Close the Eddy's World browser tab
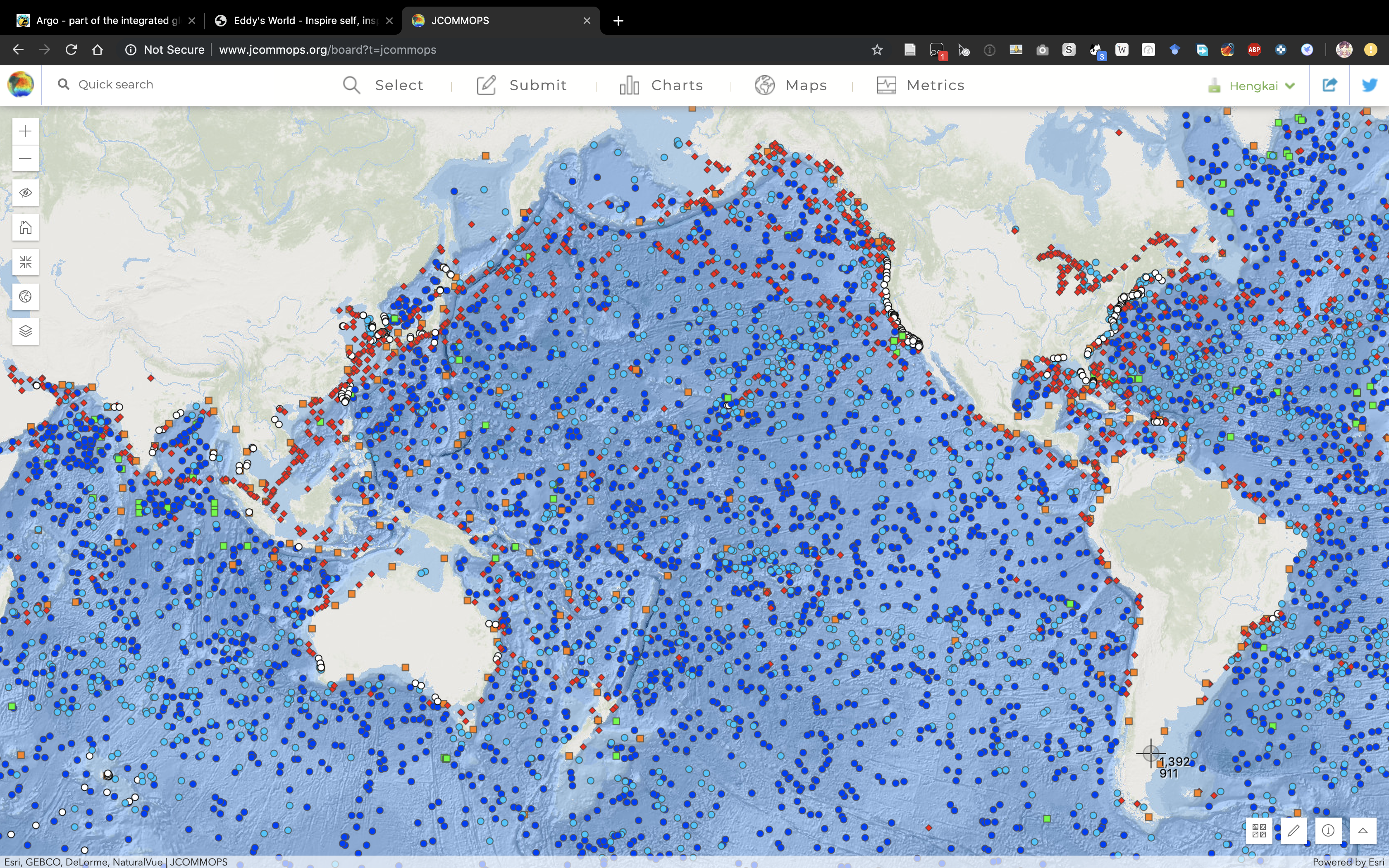Image resolution: width=1389 pixels, height=868 pixels. (389, 21)
